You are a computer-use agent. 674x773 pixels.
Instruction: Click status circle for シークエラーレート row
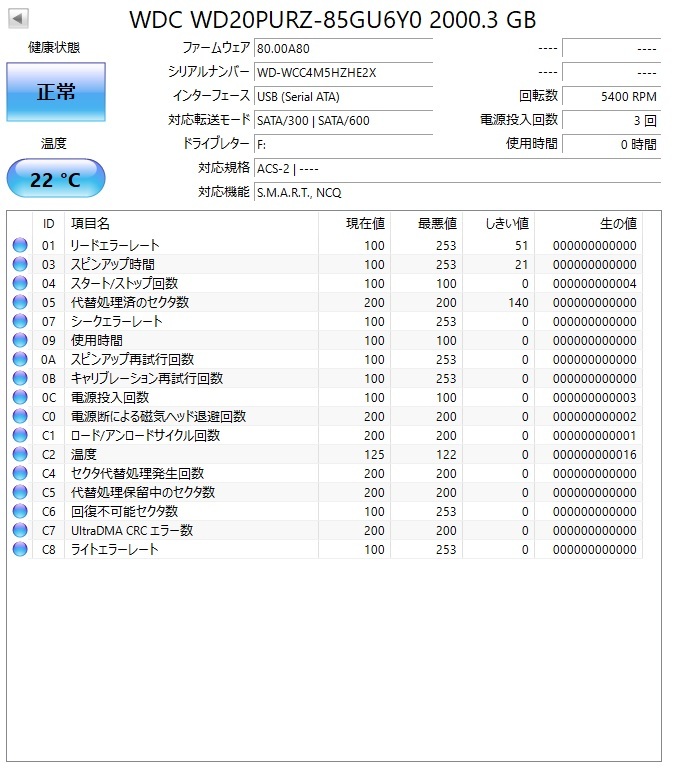coord(20,321)
